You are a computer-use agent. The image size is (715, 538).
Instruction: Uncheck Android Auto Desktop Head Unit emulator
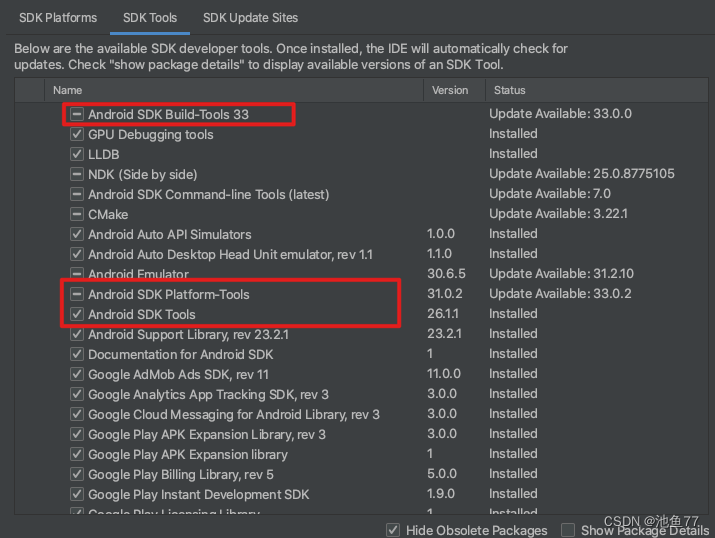(77, 254)
